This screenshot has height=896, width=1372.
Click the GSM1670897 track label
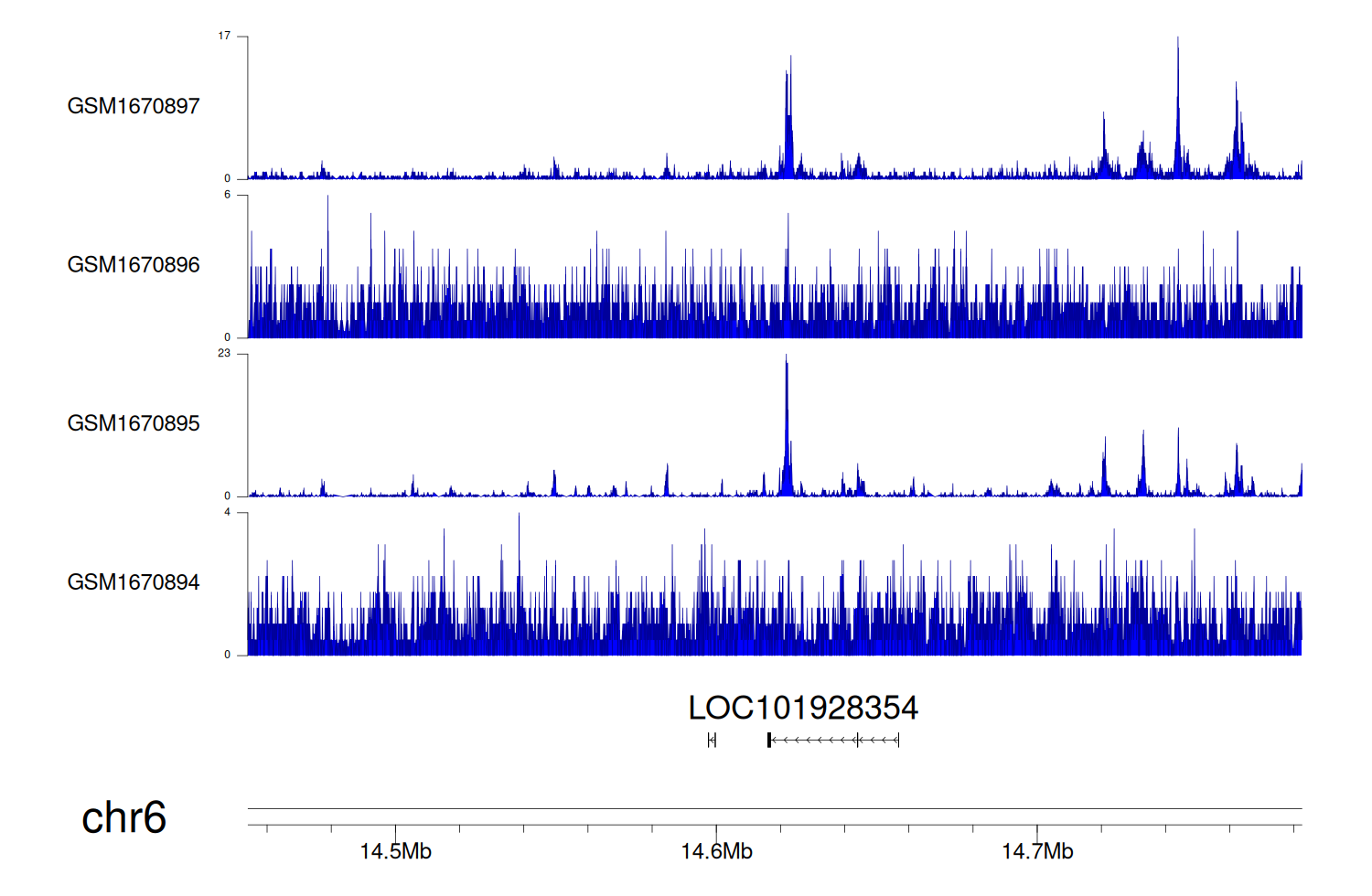point(134,106)
